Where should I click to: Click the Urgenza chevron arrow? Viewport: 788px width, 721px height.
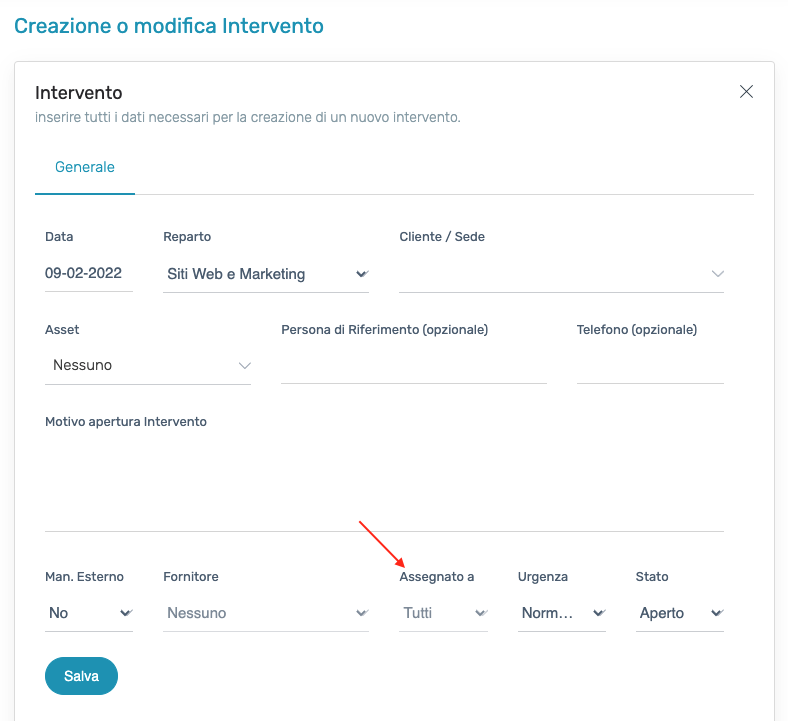(x=599, y=613)
